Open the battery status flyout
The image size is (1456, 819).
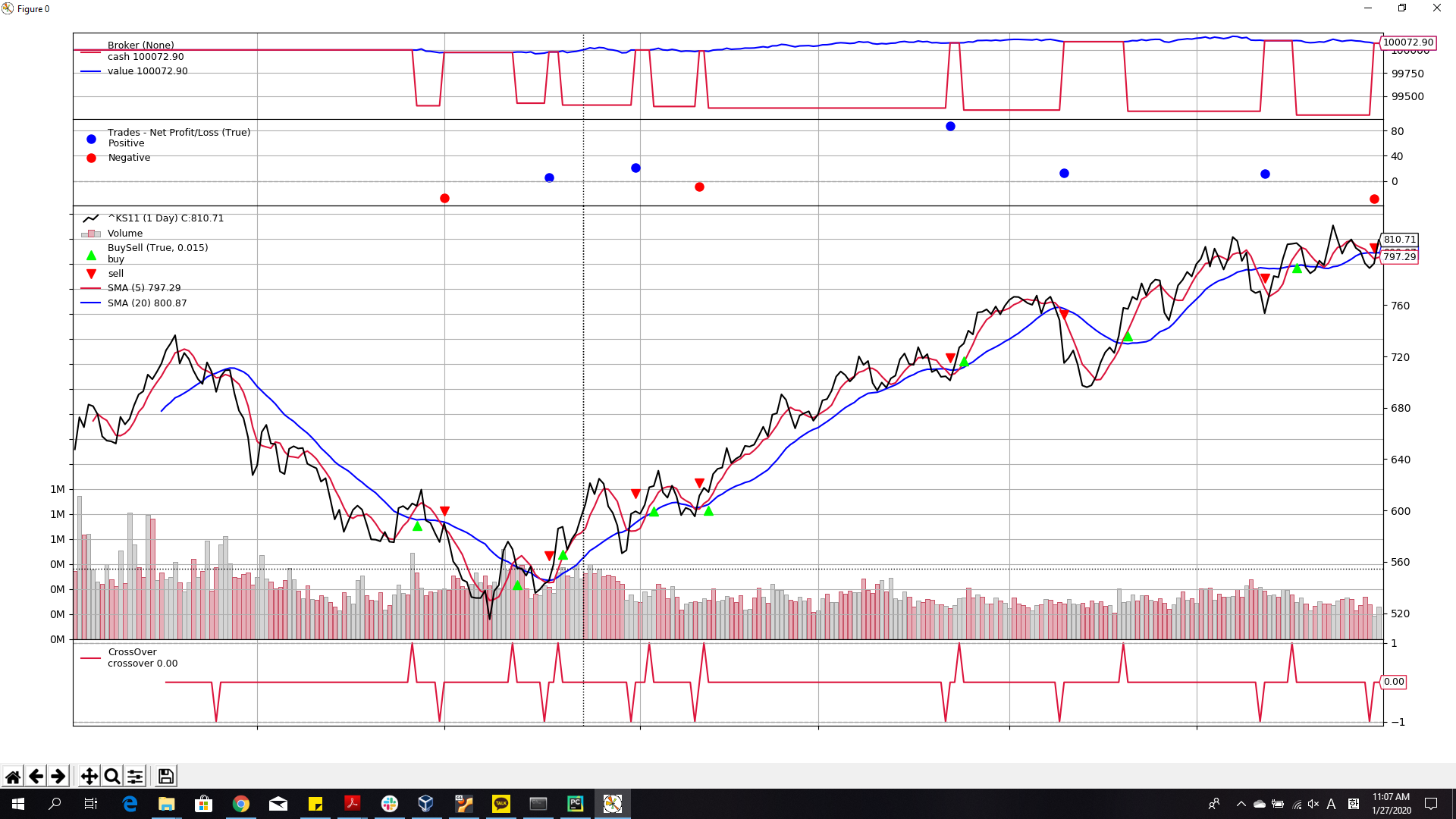point(1278,804)
